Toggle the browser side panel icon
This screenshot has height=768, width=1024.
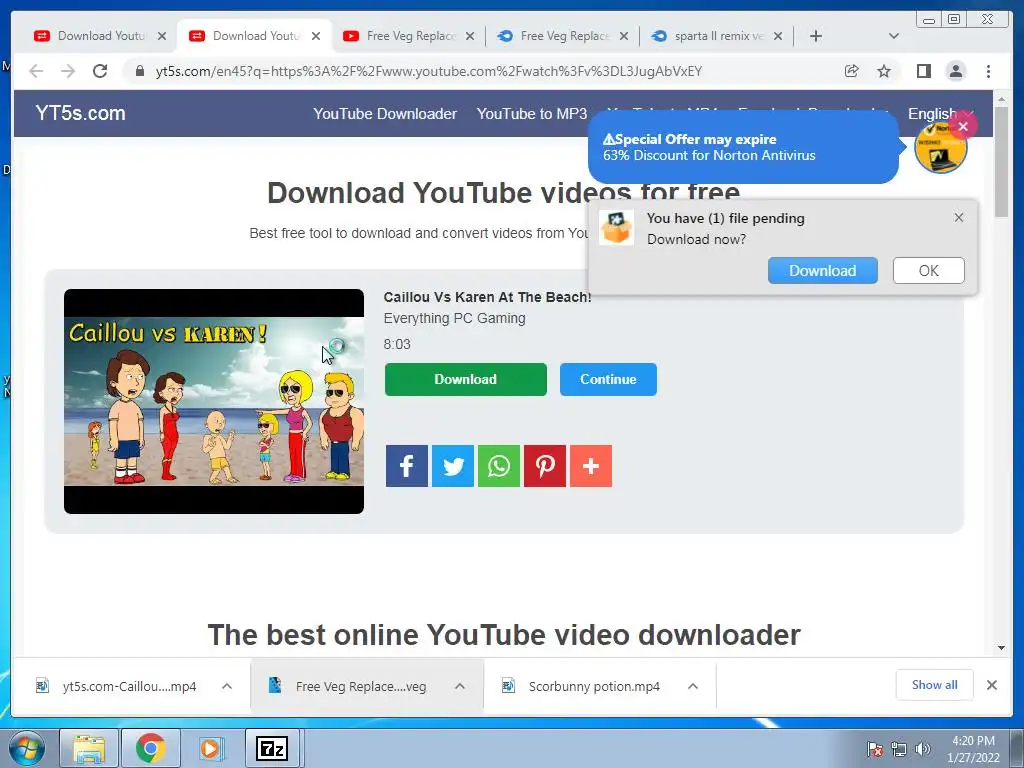[x=923, y=71]
